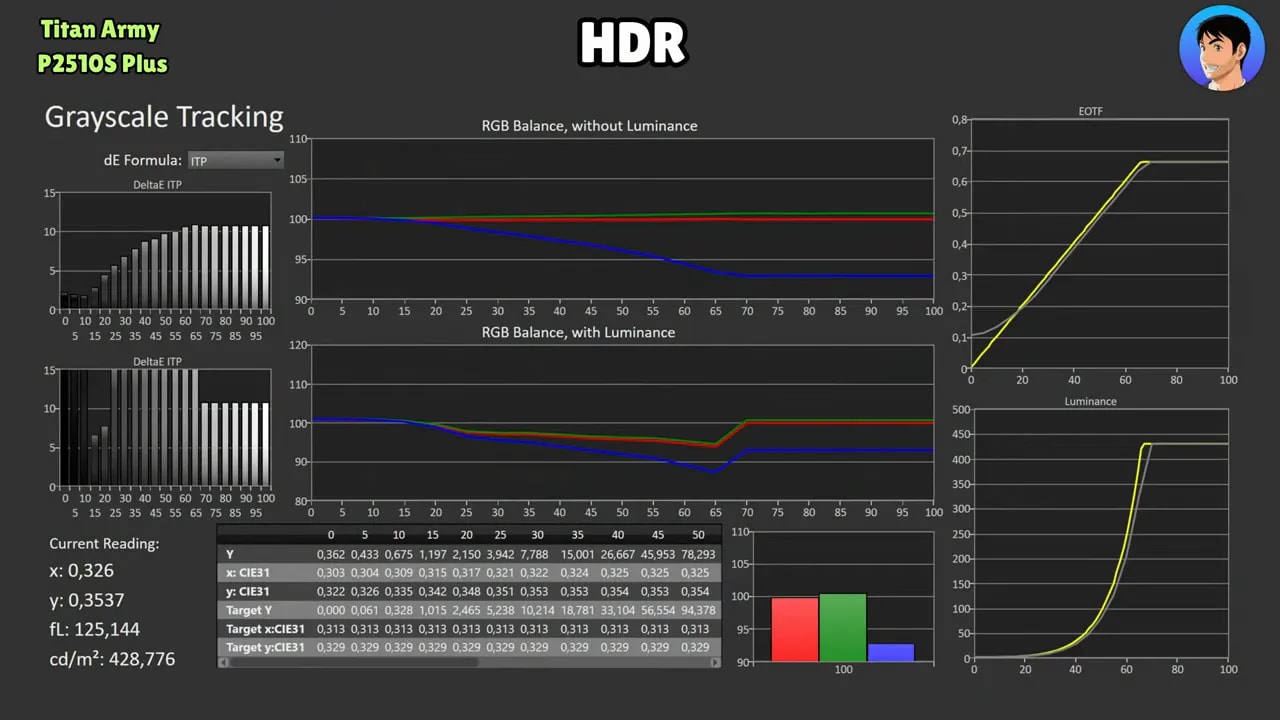1280x720 pixels.
Task: Click the Current Reading label
Action: point(104,544)
